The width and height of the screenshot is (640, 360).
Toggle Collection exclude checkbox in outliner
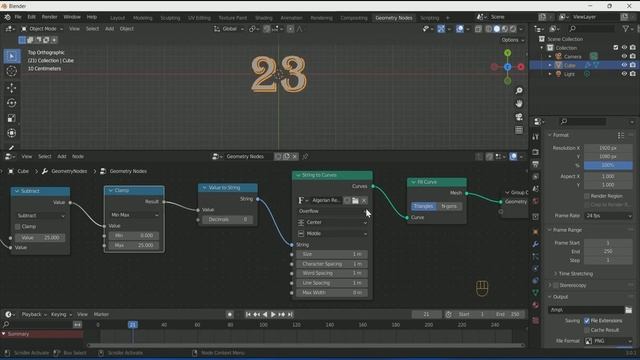pos(616,48)
